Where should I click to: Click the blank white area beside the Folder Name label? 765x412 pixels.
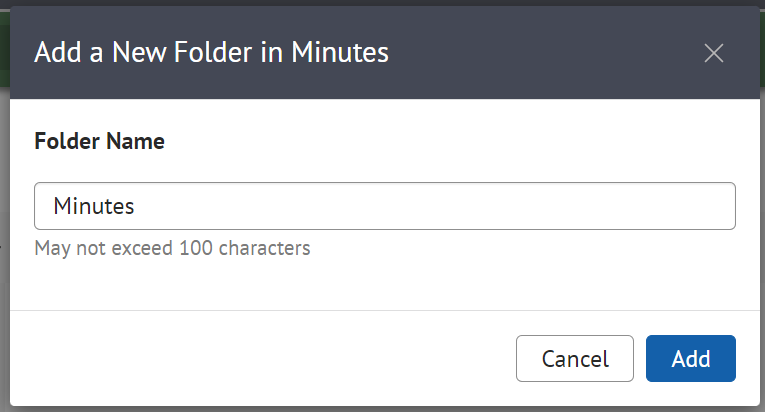(x=450, y=141)
